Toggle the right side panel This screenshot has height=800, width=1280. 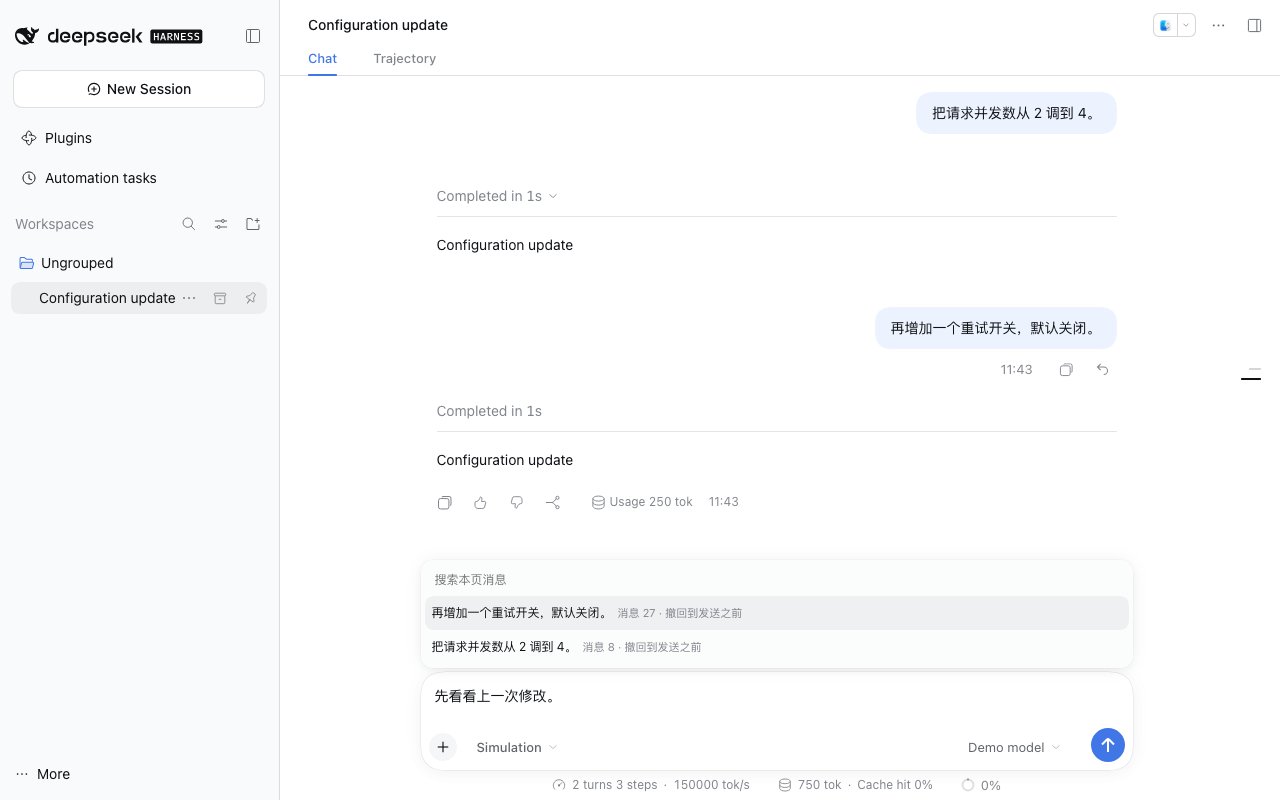point(1254,26)
